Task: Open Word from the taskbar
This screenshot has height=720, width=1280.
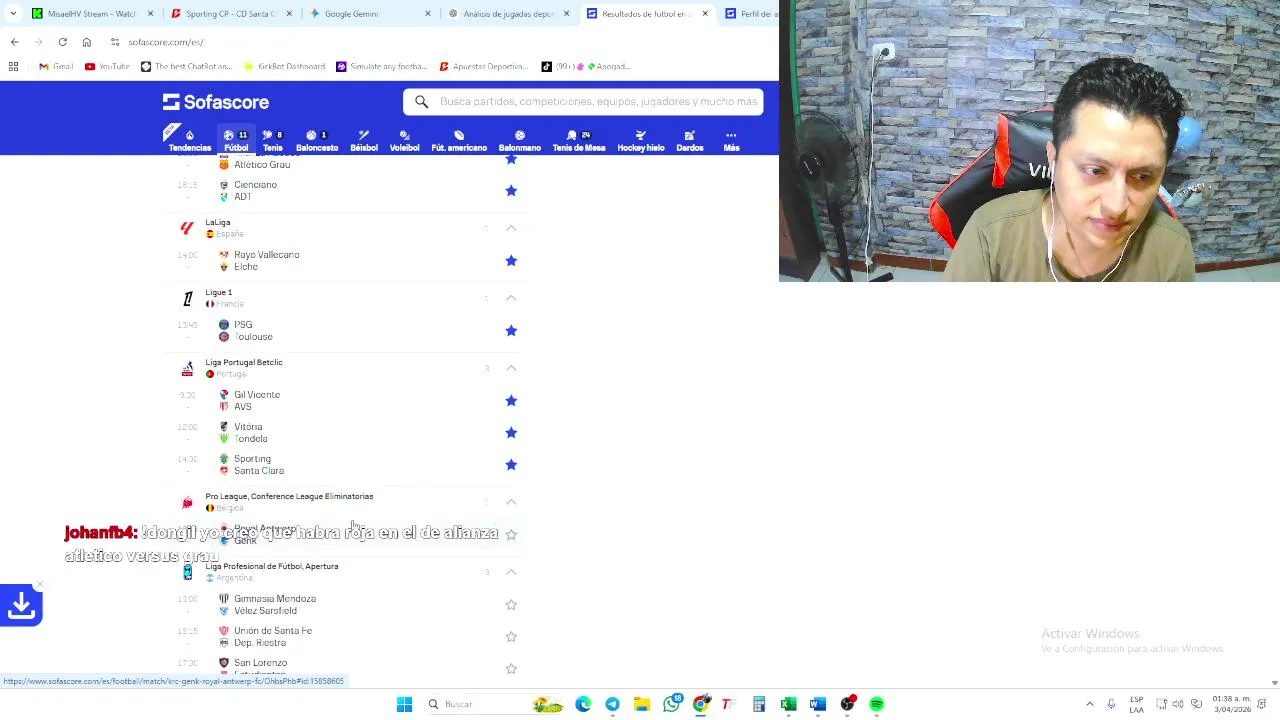Action: point(818,704)
